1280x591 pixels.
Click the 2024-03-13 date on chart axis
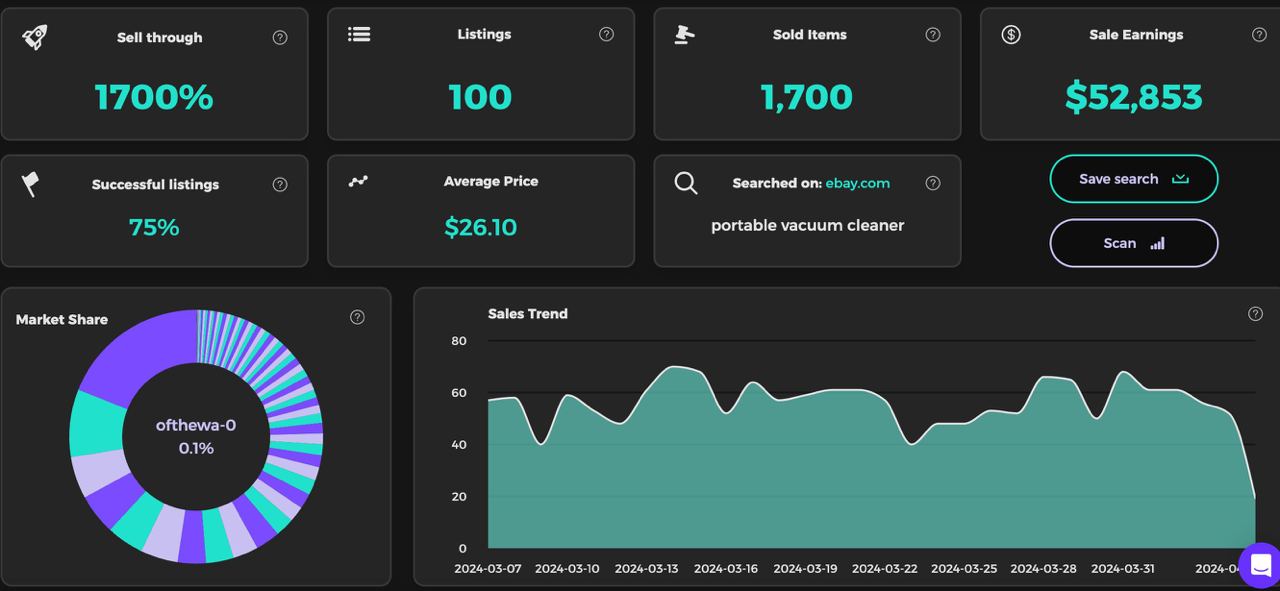pyautogui.click(x=646, y=568)
